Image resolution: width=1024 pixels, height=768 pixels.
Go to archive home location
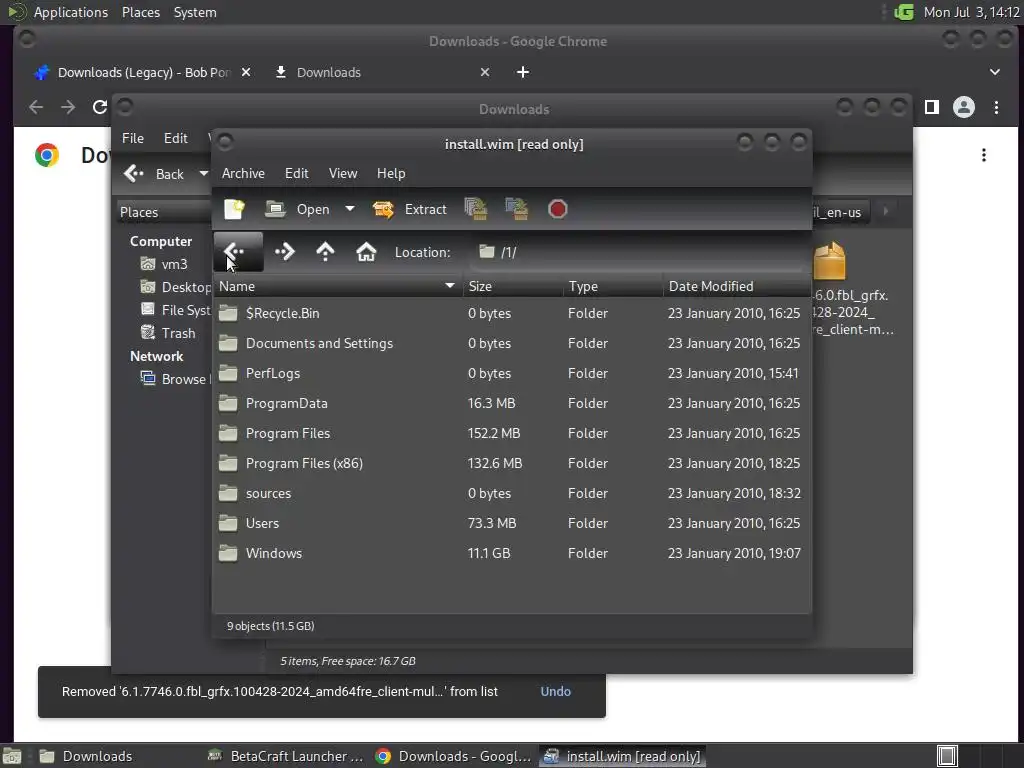point(366,252)
